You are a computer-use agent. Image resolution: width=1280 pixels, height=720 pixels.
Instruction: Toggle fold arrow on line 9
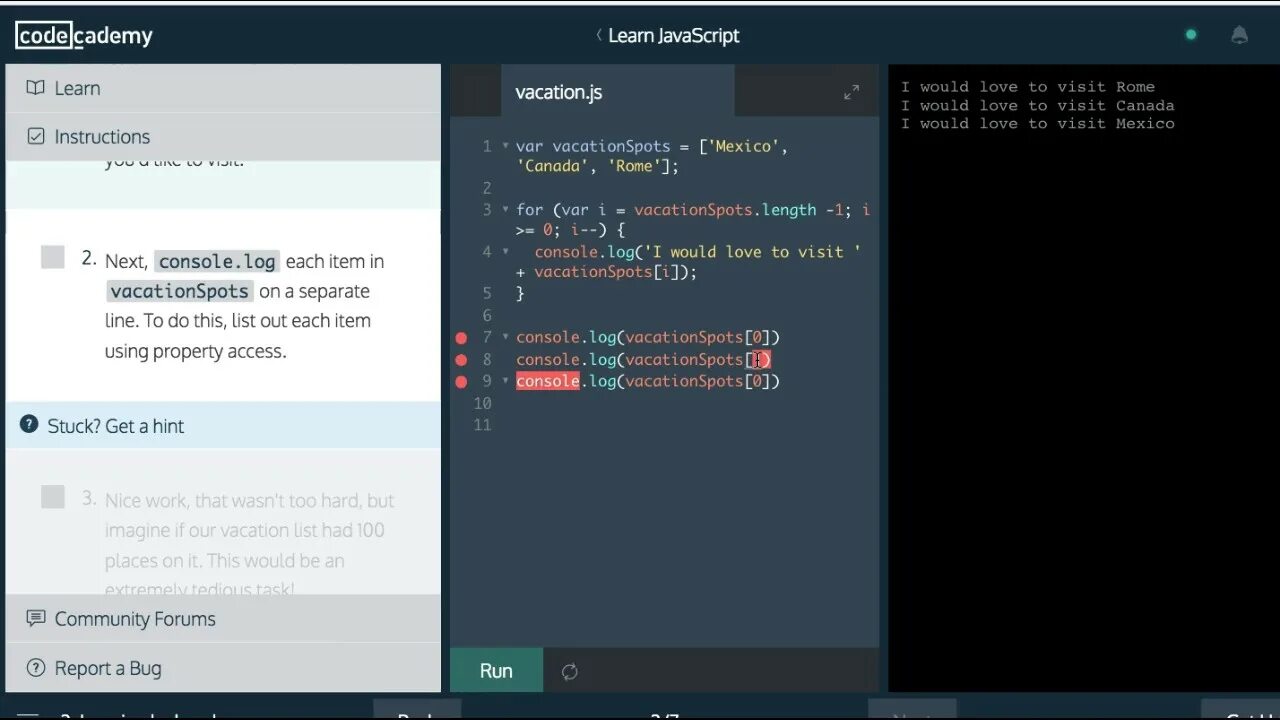coord(505,381)
